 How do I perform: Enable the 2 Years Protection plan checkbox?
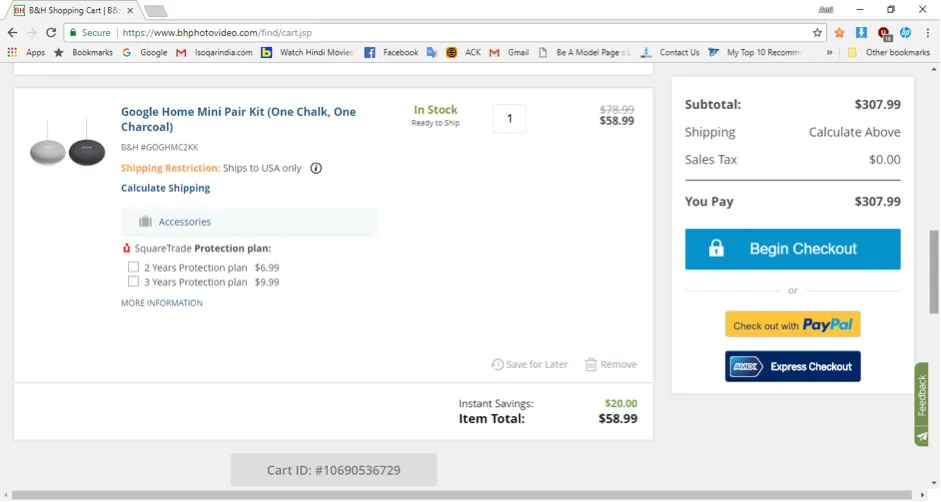pyautogui.click(x=133, y=267)
